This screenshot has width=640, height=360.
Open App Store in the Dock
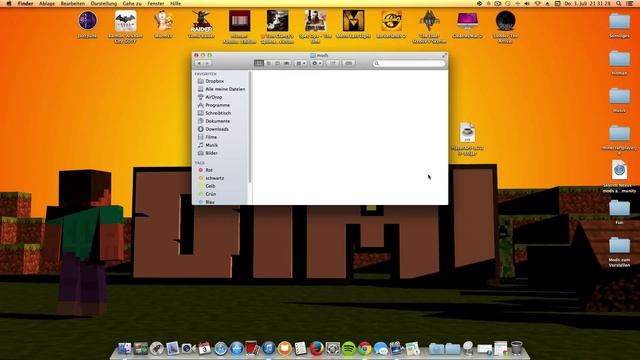pyautogui.click(x=236, y=348)
